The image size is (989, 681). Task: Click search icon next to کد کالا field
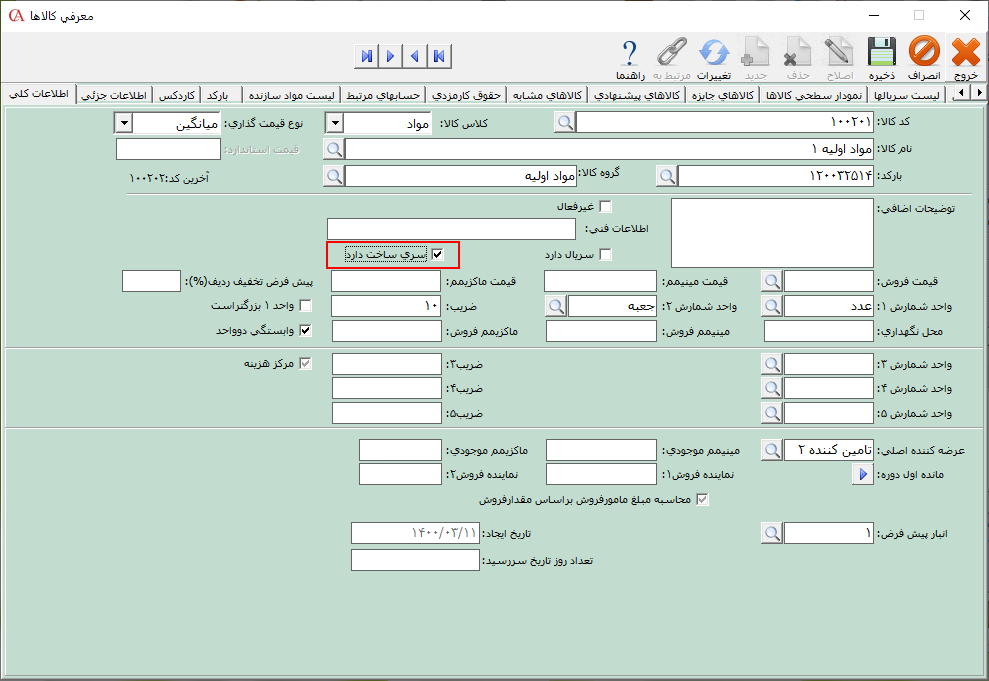coord(565,122)
